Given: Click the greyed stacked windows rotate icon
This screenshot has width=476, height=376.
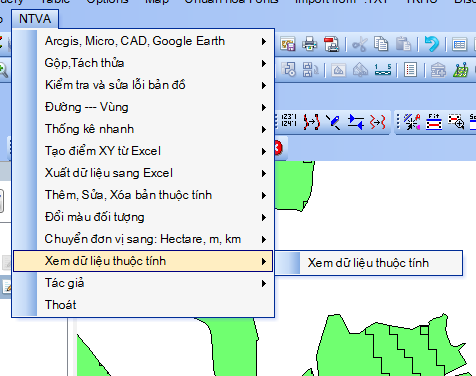Looking at the screenshot, I should (310, 70).
